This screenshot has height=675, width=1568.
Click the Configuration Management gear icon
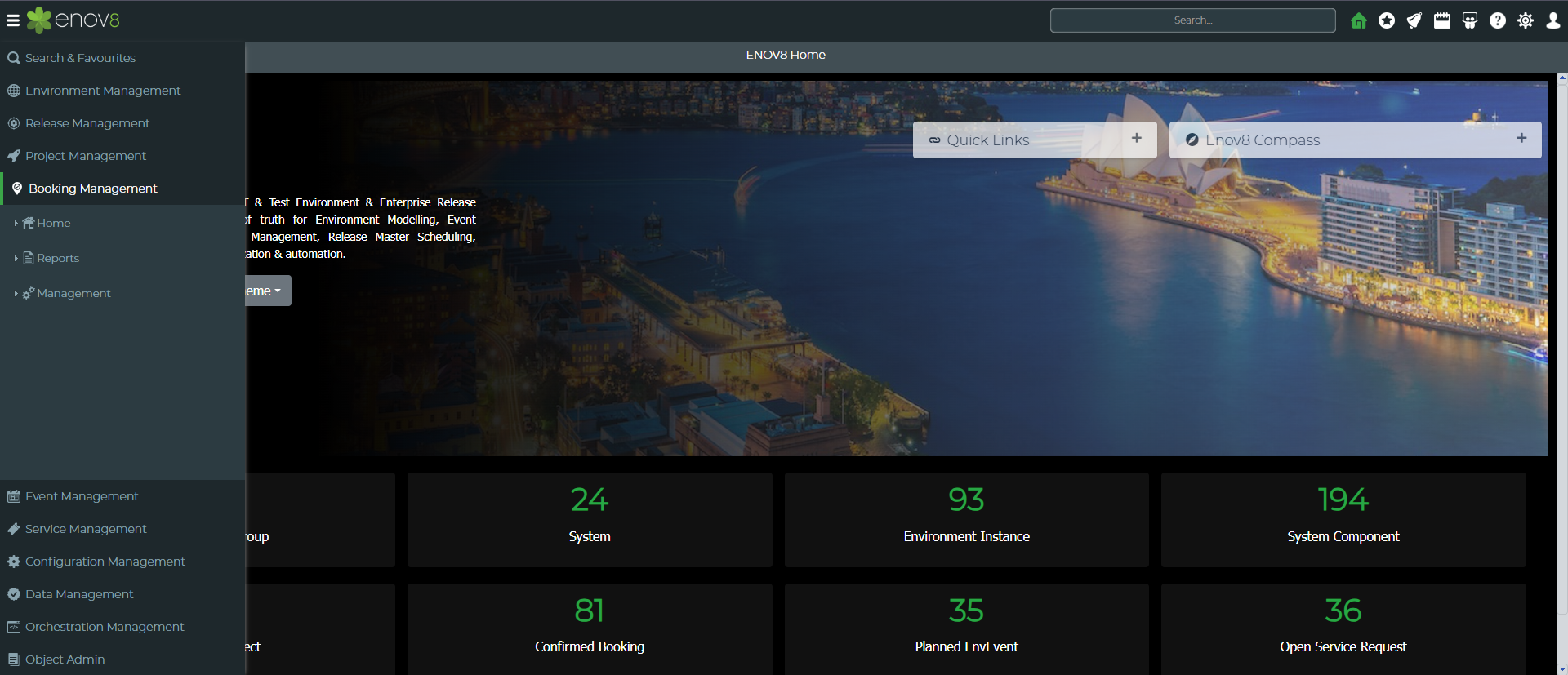click(14, 562)
